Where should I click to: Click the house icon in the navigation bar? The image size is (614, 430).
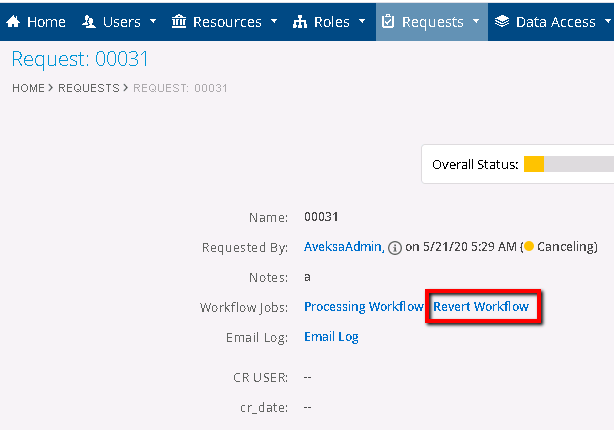coord(14,21)
